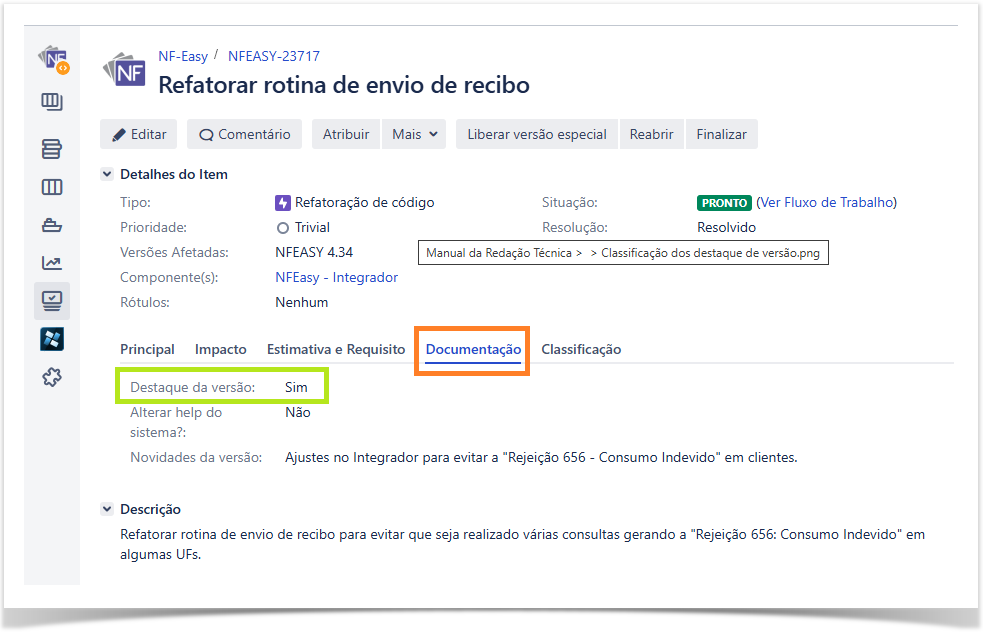Open the Estimativa e Requisito tab
983x632 pixels.
336,349
